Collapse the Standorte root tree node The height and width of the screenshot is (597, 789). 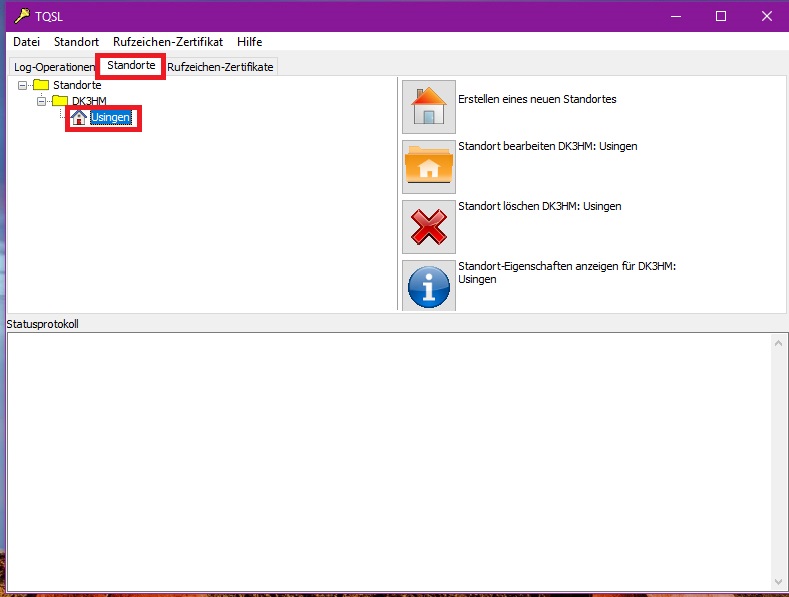coord(22,85)
